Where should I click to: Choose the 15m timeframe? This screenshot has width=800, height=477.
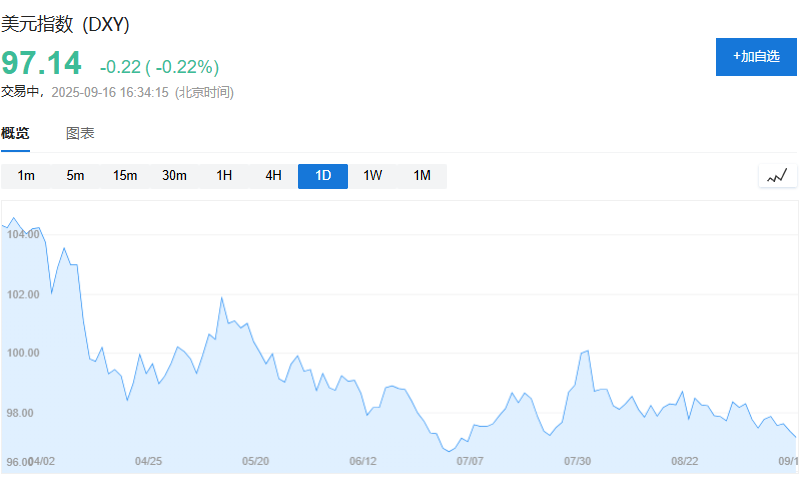[x=125, y=176]
